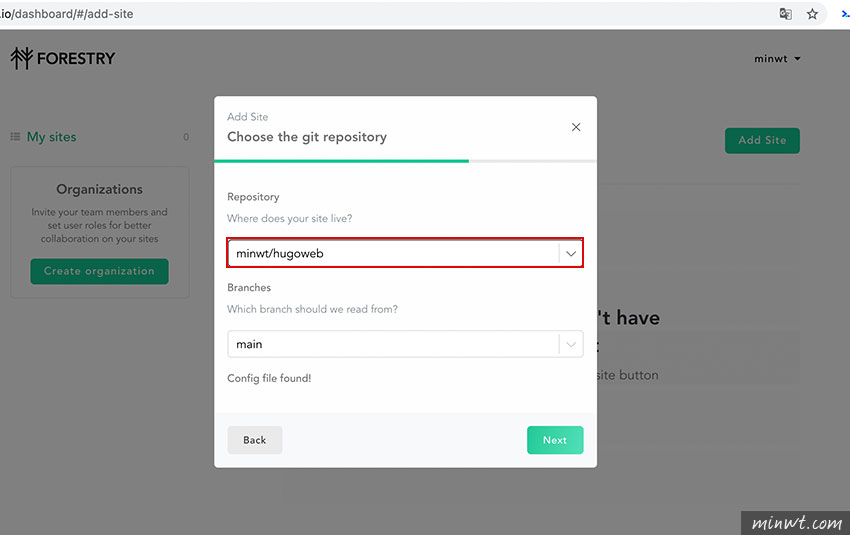This screenshot has height=535, width=850.
Task: Click the Repository label
Action: tap(253, 197)
